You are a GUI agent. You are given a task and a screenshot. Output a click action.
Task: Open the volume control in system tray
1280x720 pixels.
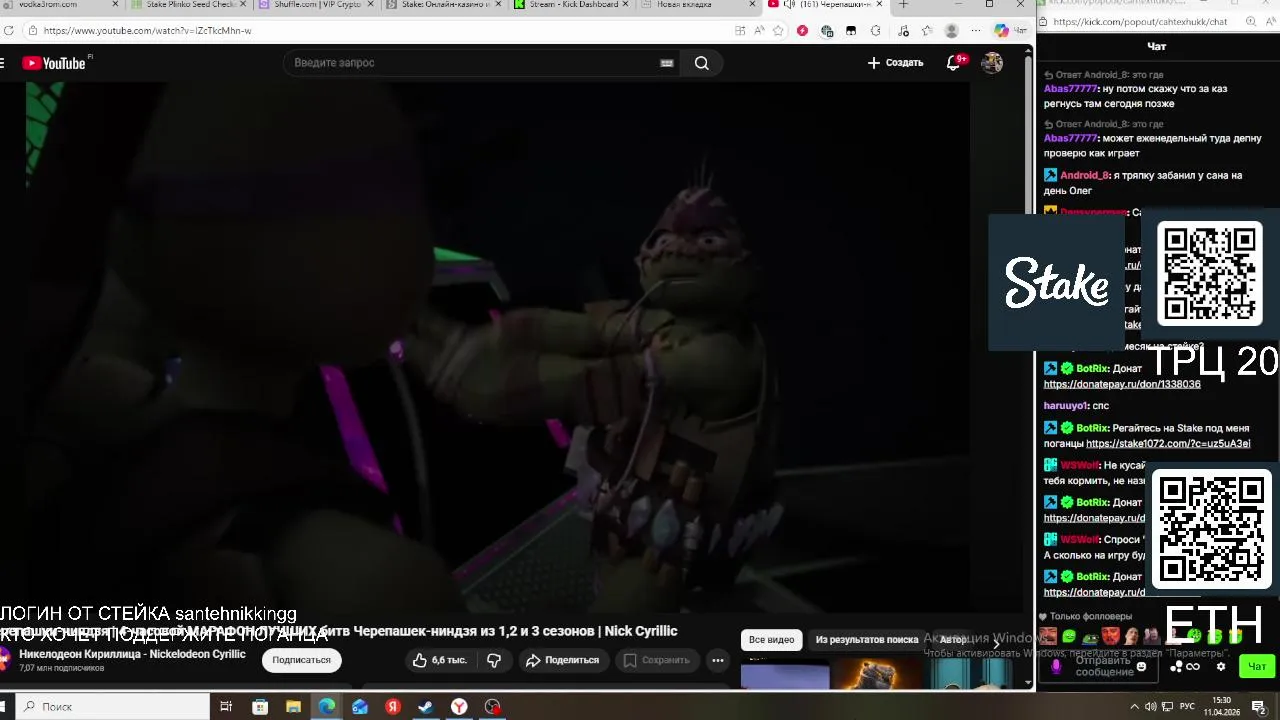coord(1151,707)
